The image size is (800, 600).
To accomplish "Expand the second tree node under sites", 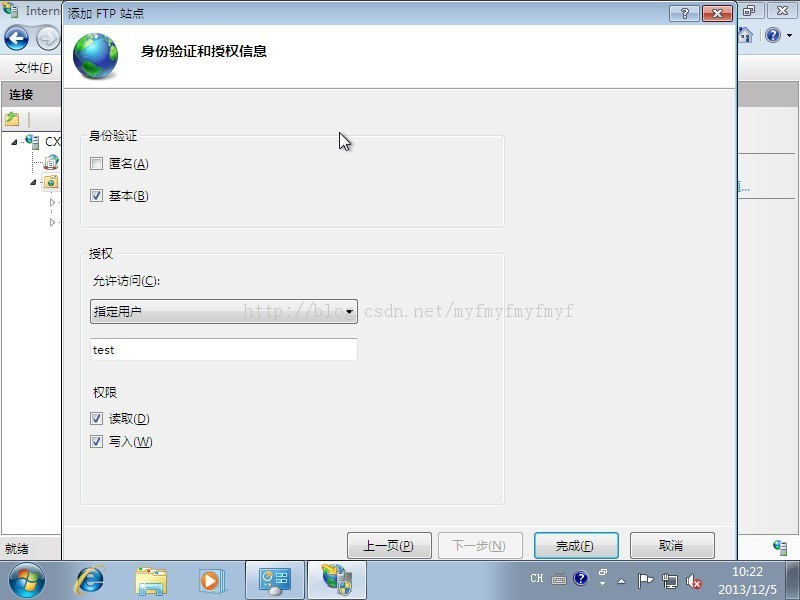I will [x=51, y=222].
